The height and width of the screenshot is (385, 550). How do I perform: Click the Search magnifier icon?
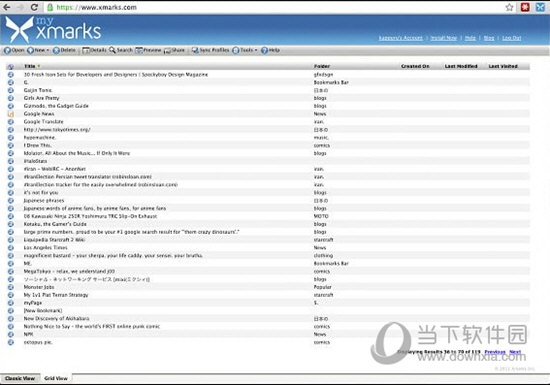(x=112, y=50)
